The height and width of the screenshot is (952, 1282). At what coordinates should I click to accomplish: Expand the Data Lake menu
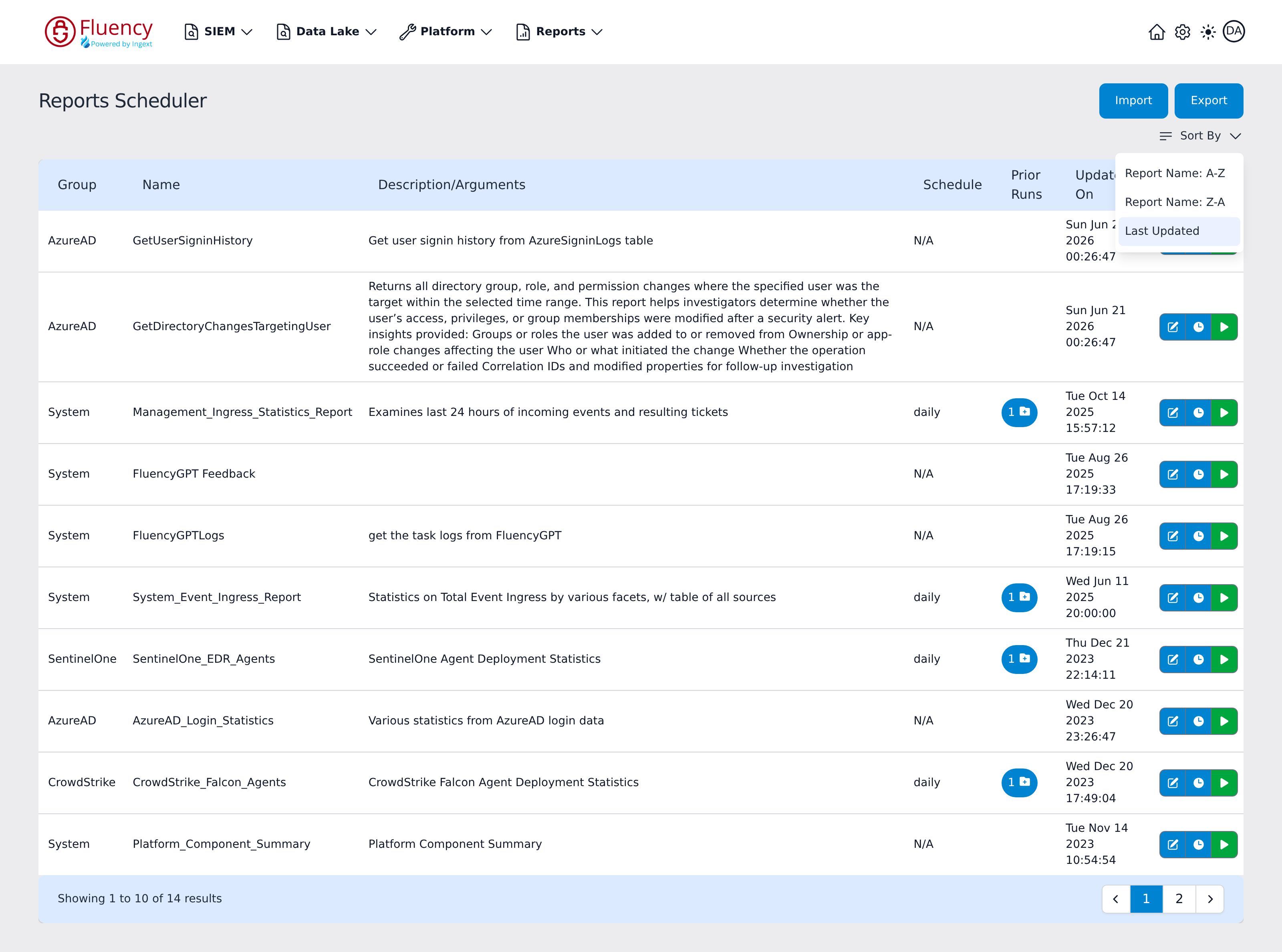point(326,32)
